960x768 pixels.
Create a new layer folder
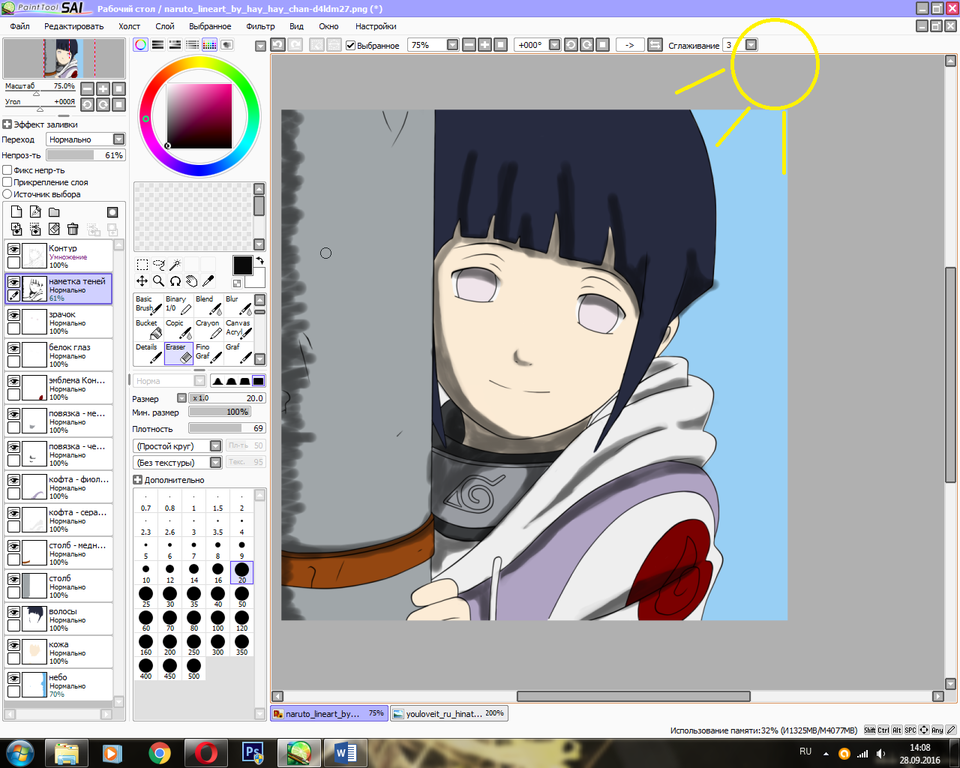coord(54,212)
